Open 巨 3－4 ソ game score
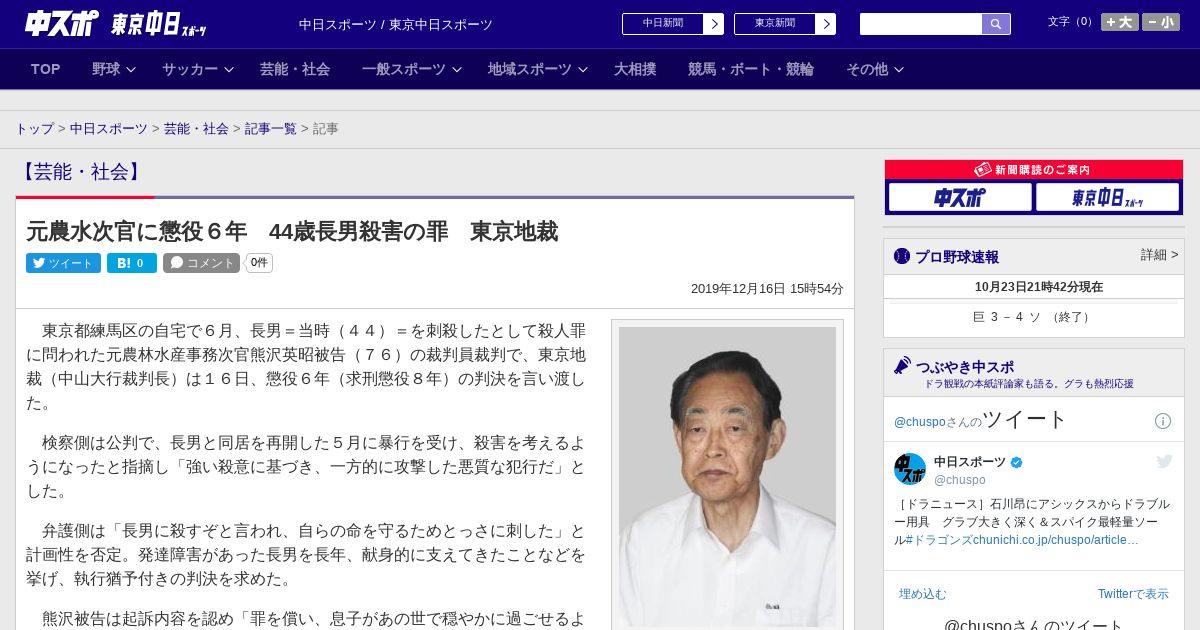 [1033, 317]
